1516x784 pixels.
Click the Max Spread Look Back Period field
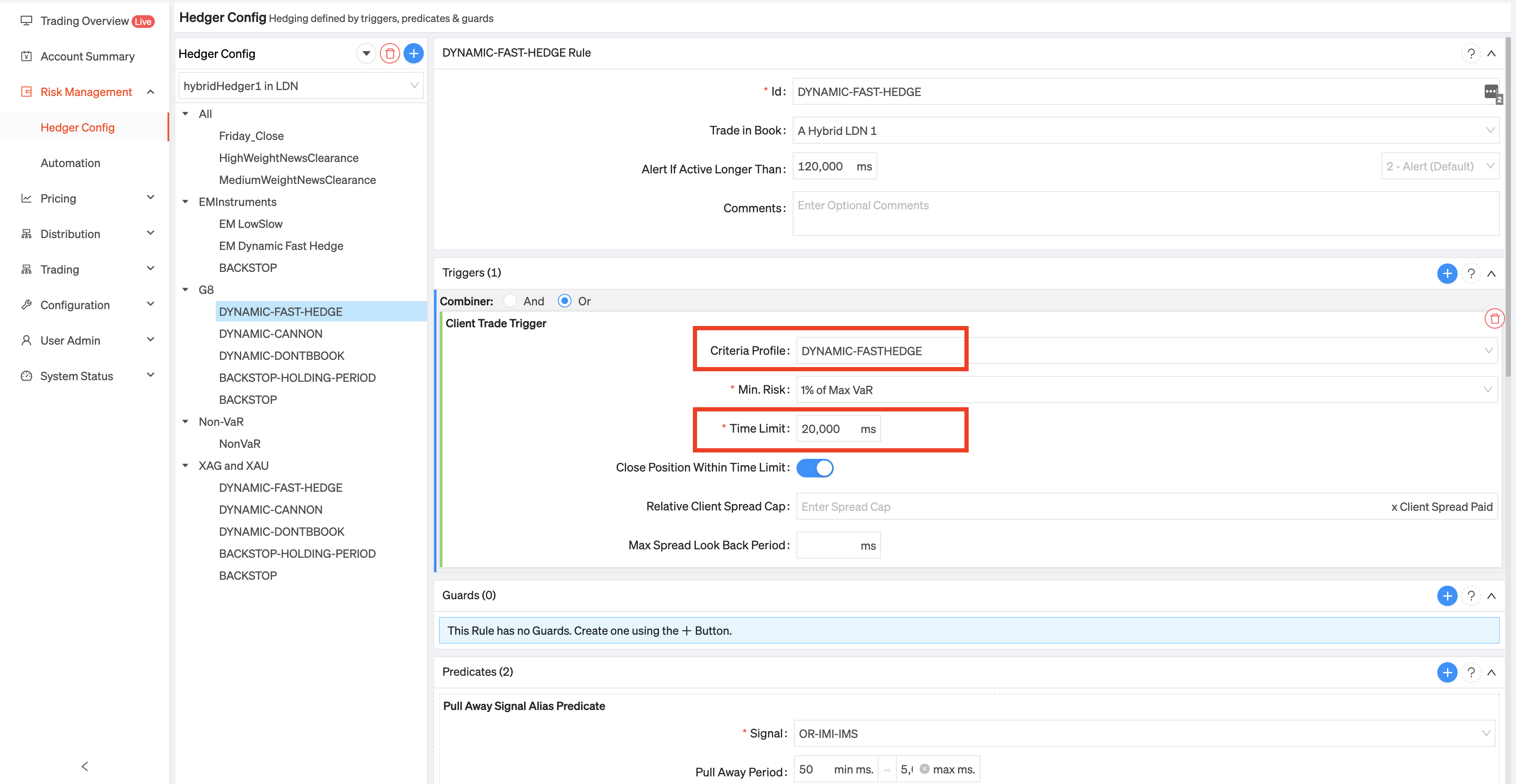click(838, 545)
